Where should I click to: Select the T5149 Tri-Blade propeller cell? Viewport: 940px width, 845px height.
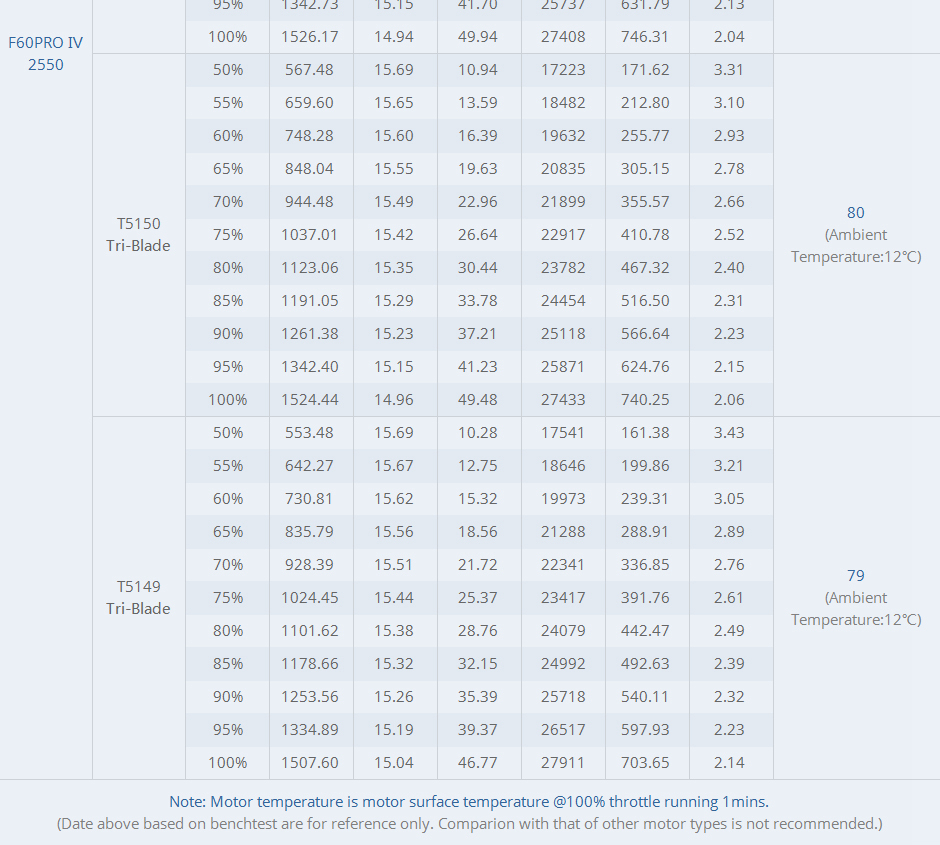coord(138,598)
